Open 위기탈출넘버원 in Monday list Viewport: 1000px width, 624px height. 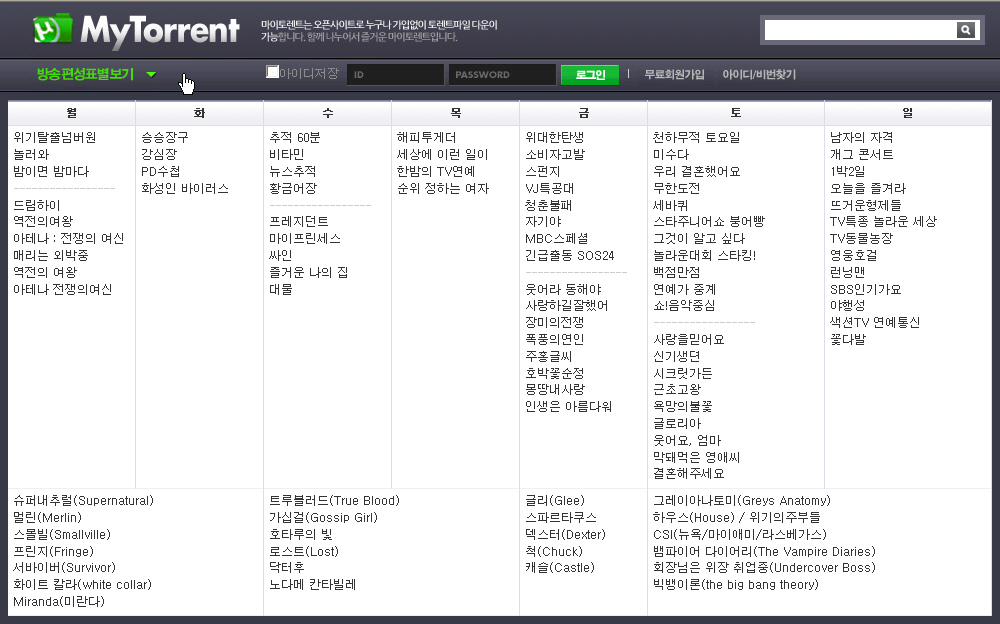55,137
